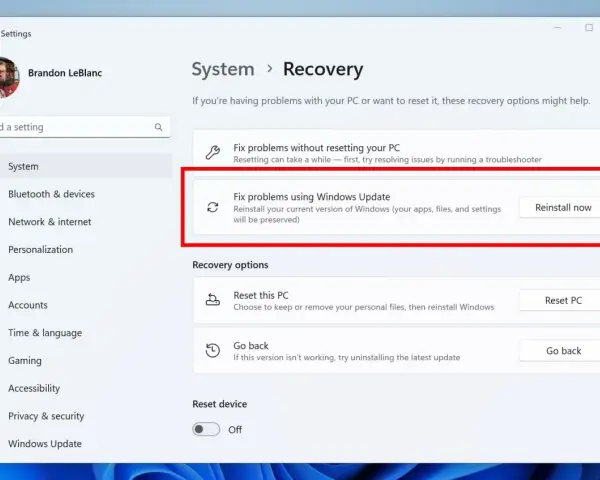Click the Reset this PC icon
600x480 pixels.
click(x=213, y=299)
